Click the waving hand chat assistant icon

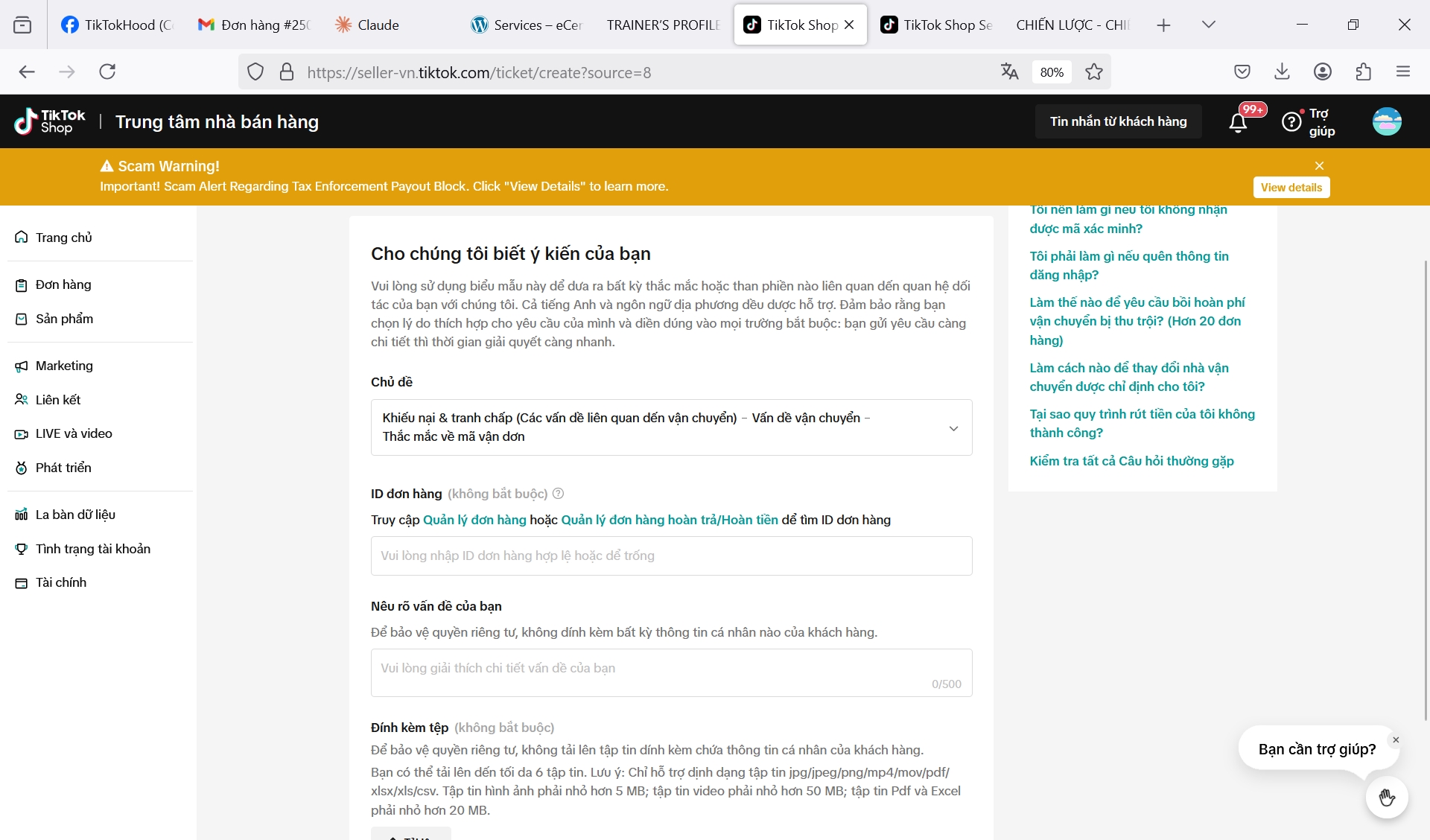coord(1386,798)
